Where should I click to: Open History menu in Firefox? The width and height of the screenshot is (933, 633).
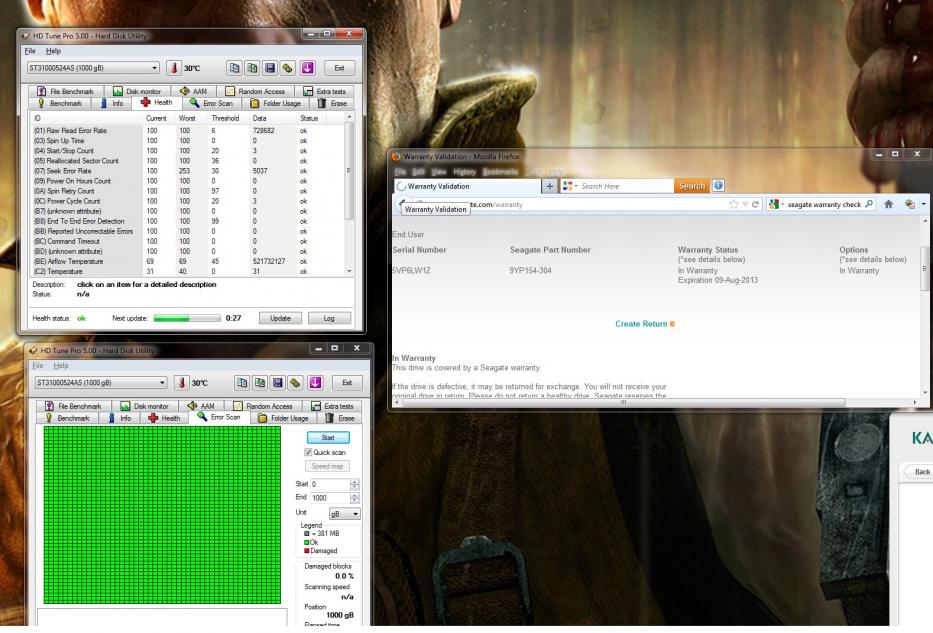tap(464, 172)
